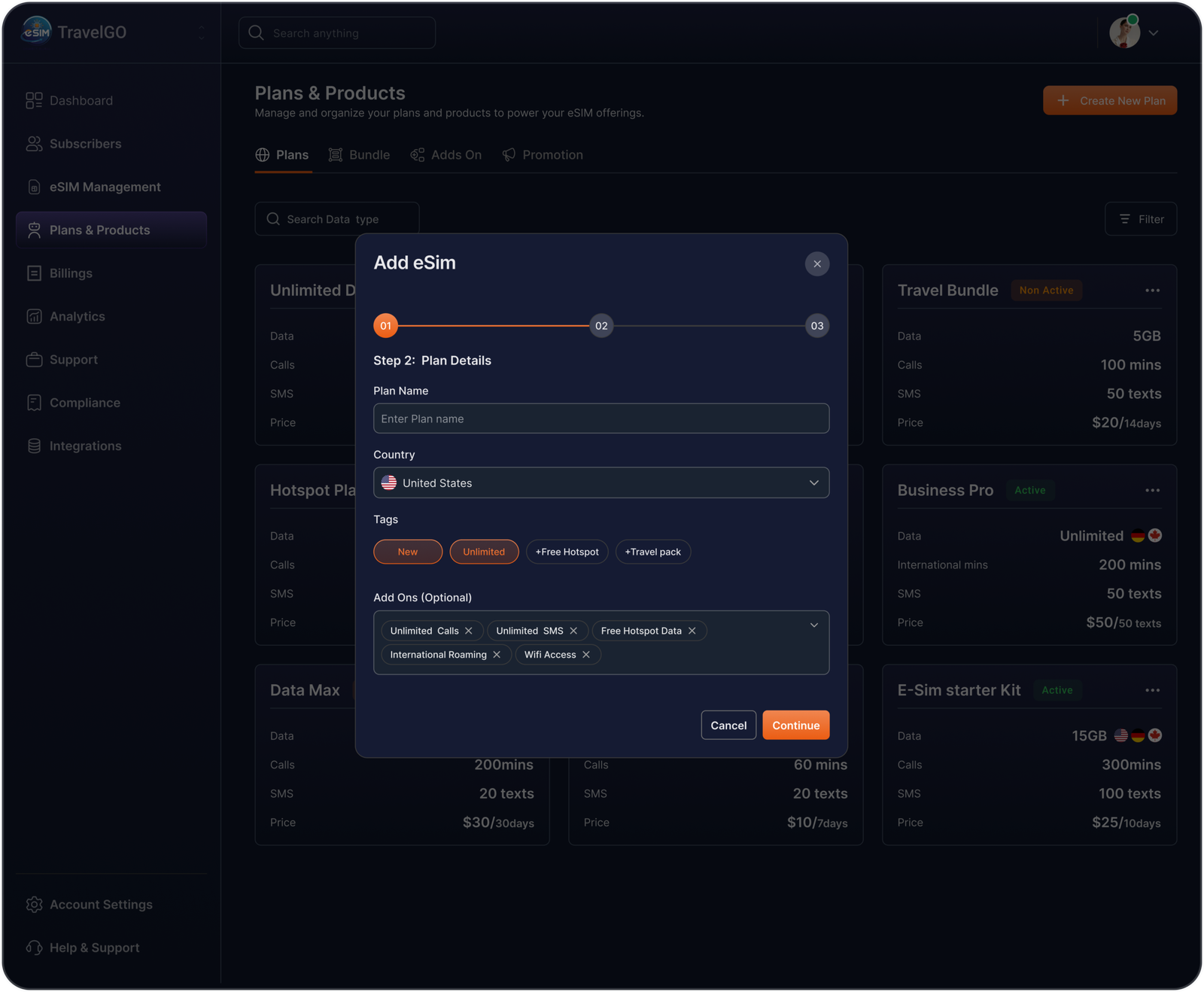
Task: Expand the user profile menu chevron
Action: (1153, 33)
